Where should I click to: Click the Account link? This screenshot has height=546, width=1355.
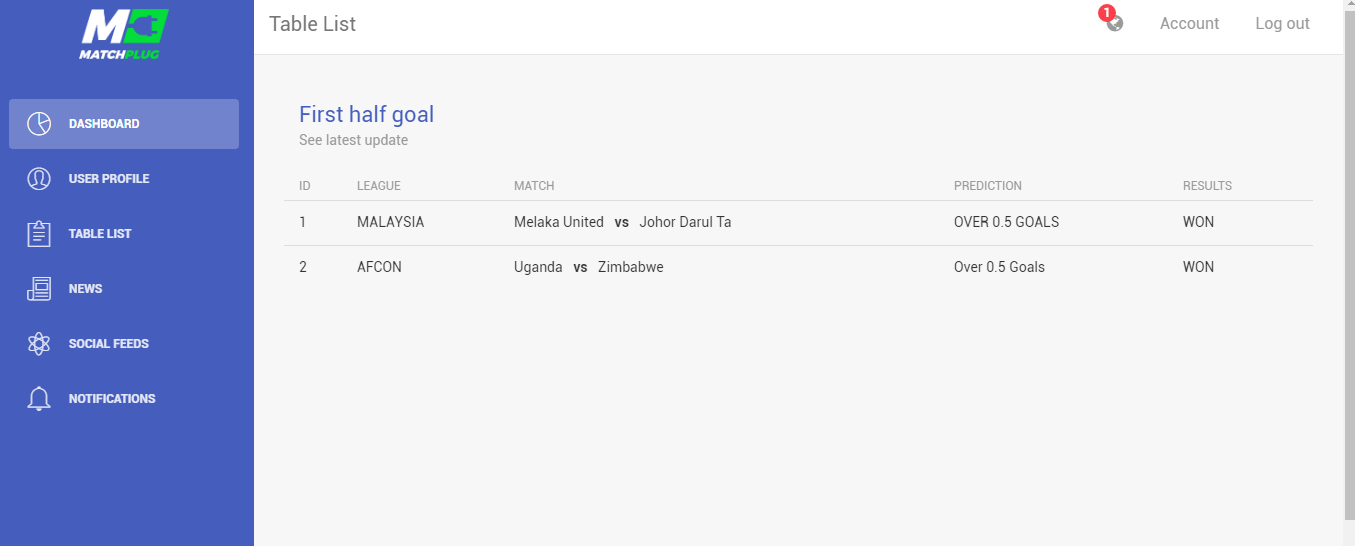click(x=1189, y=24)
